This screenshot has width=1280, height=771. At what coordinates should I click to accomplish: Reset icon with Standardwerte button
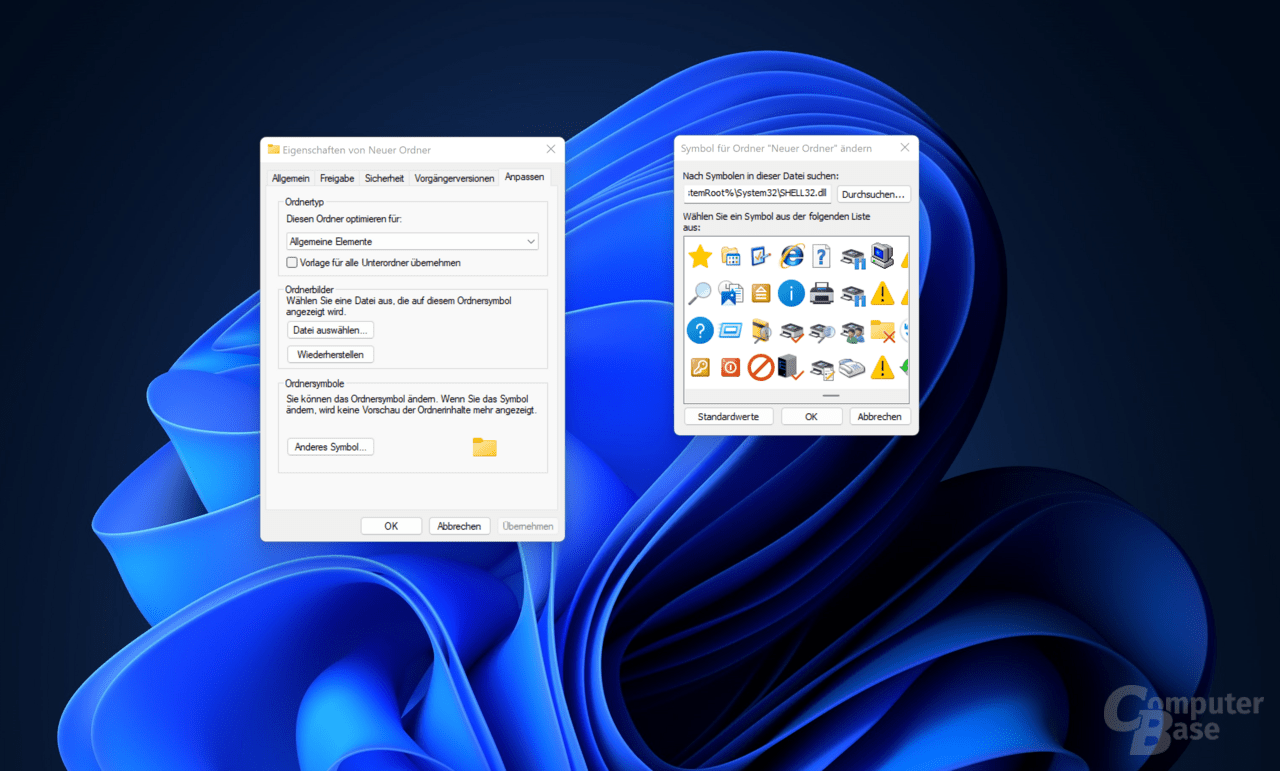tap(728, 416)
